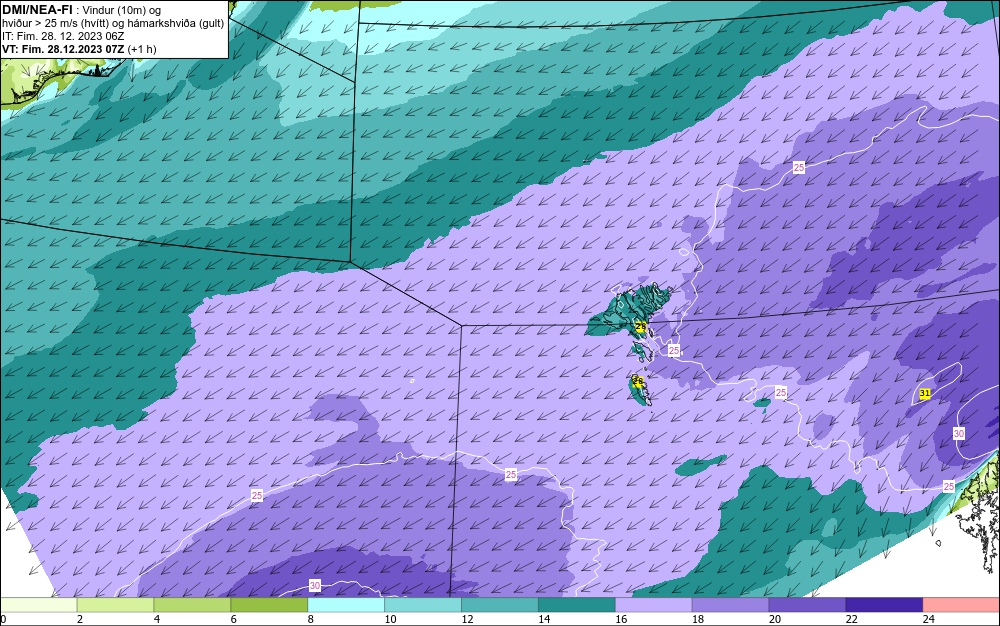Click the 'DMI/NEA-FI : Vindur (10m) og' title line
The height and width of the screenshot is (626, 1000).
(x=82, y=10)
